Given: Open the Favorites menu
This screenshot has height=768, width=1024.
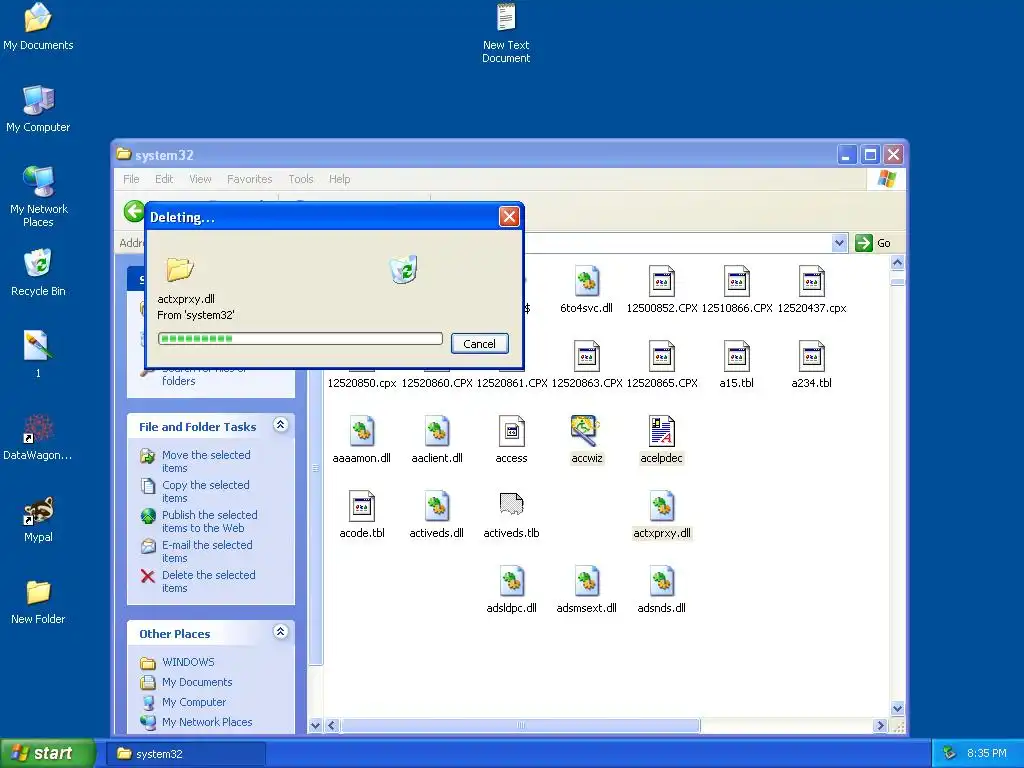Looking at the screenshot, I should tap(249, 179).
